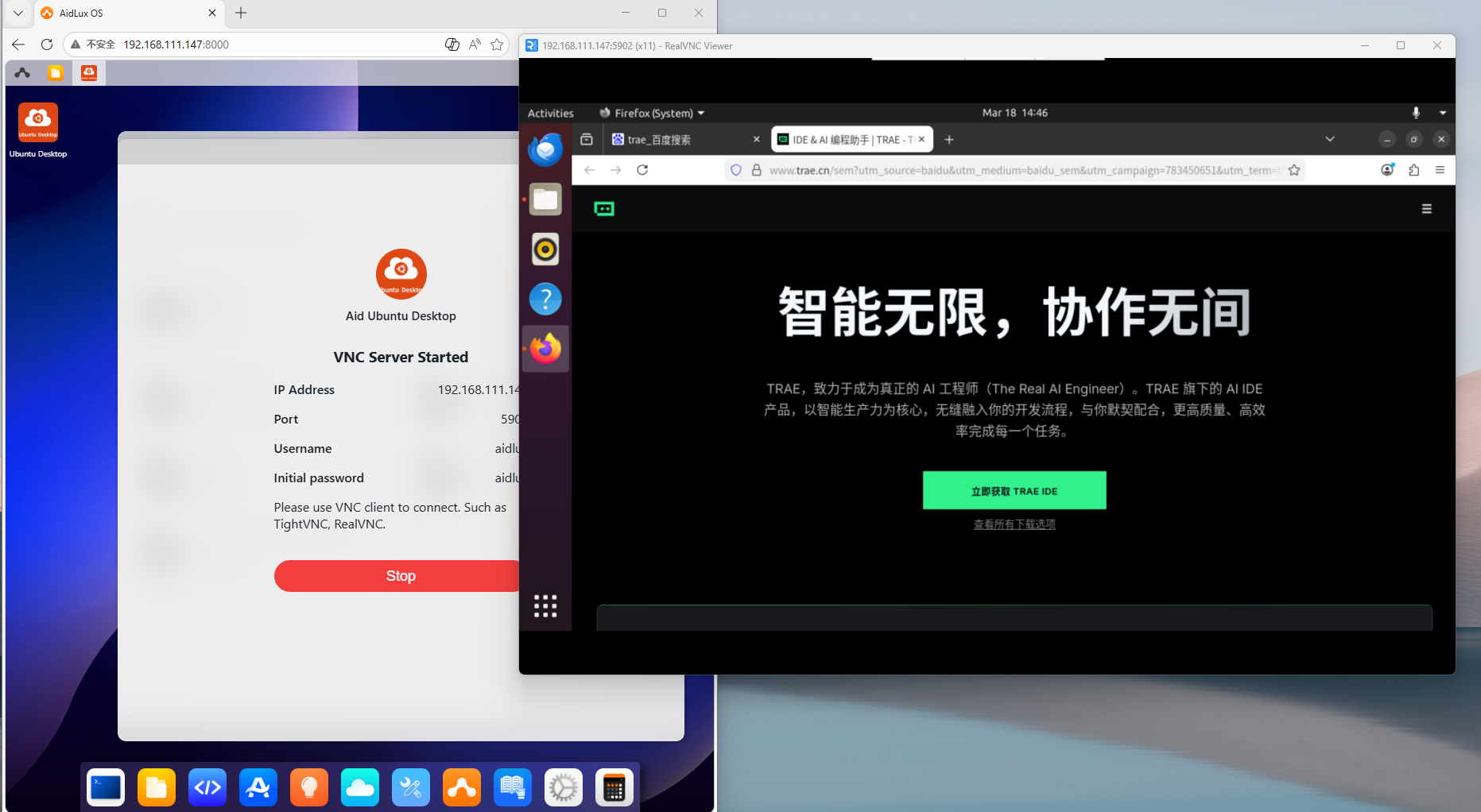Open the wrench and pencil tool in the AidLux dock
Screen dimensions: 1481x812
coord(411,787)
